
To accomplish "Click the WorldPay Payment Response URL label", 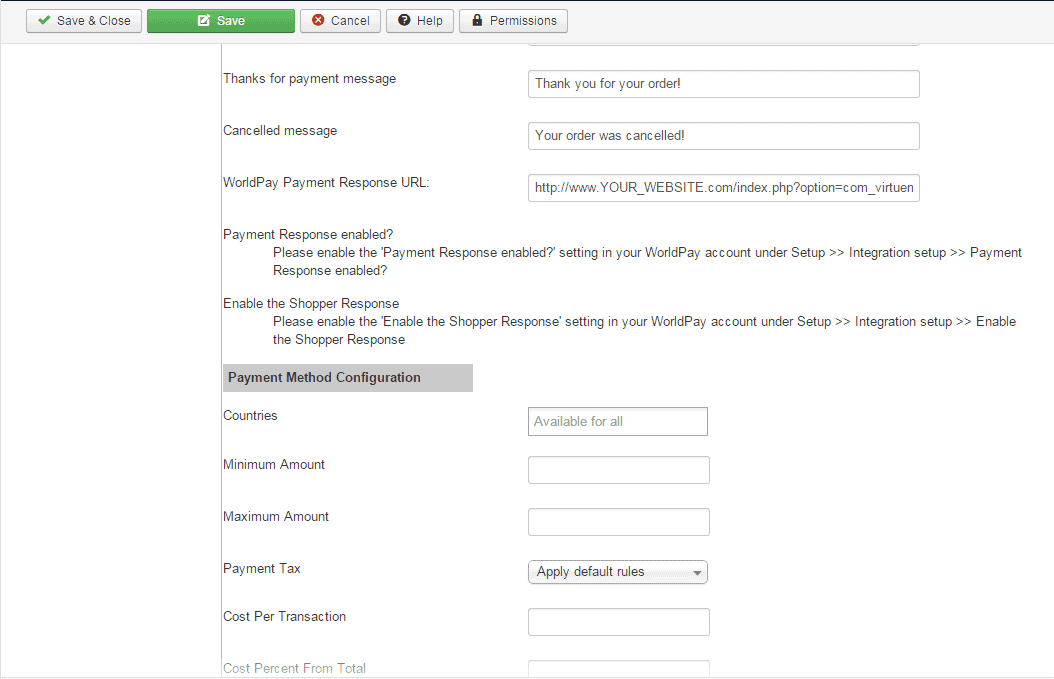I will [326, 183].
